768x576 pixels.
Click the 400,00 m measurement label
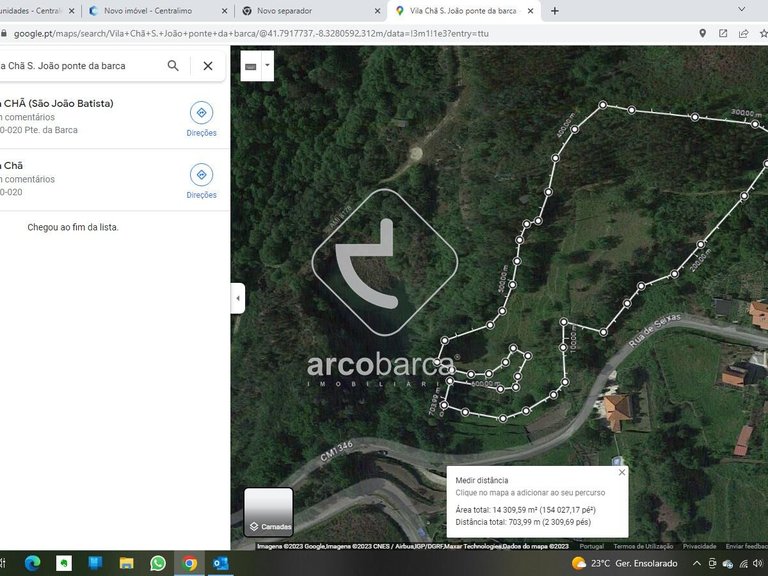(565, 124)
